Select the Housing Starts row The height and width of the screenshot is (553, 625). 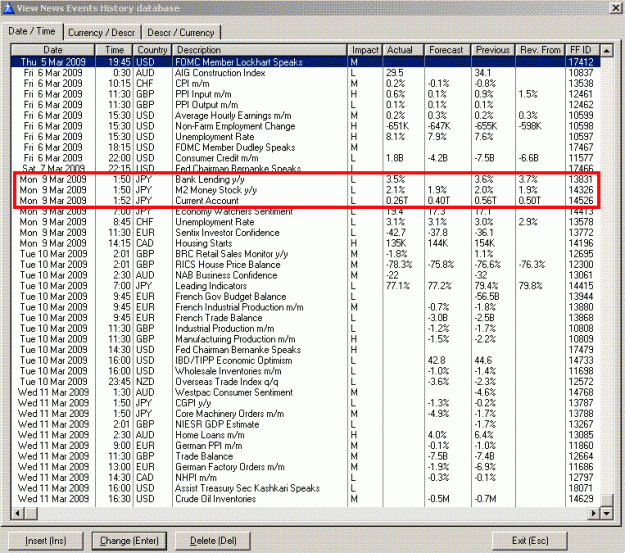[x=306, y=243]
